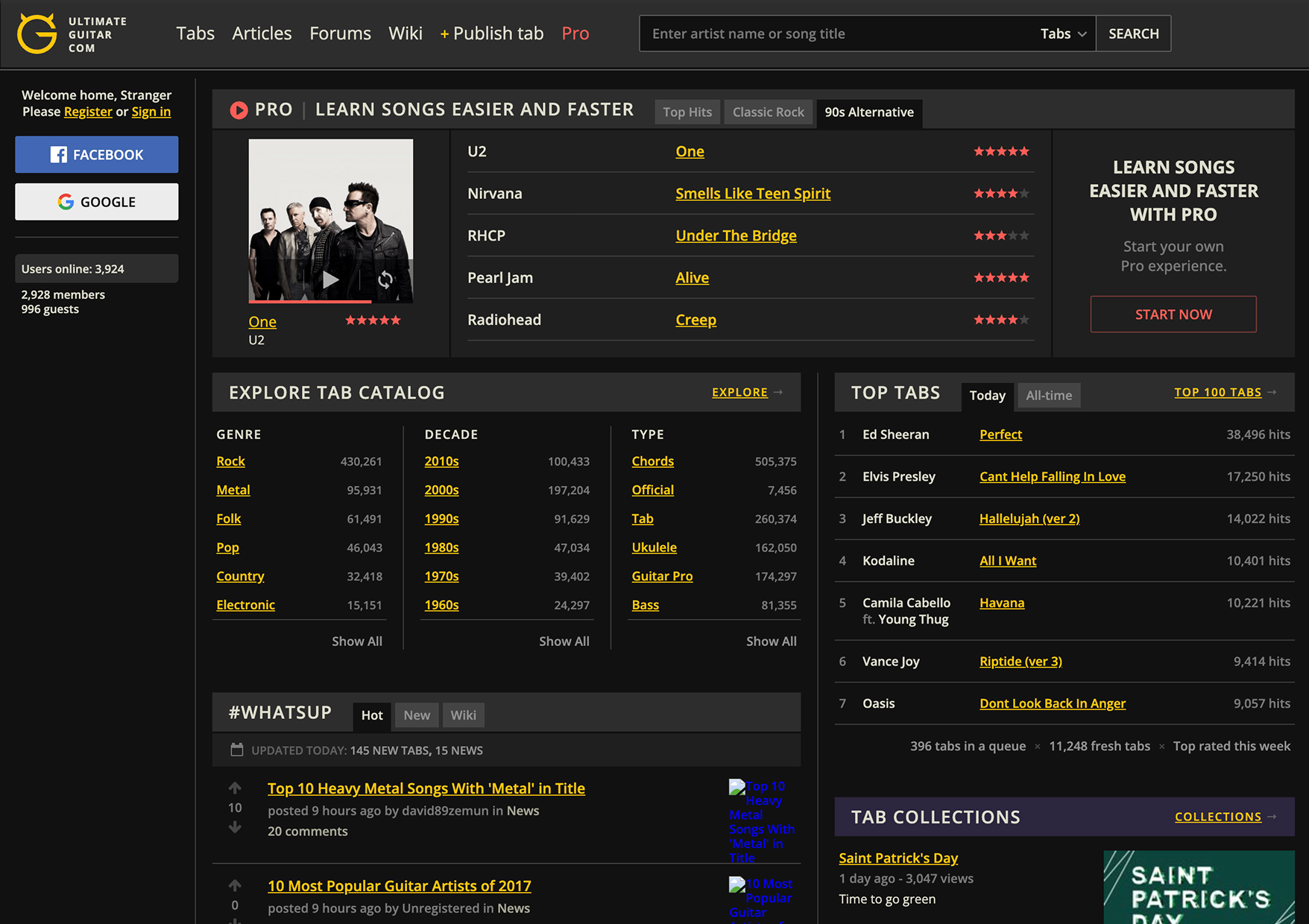Expand Show All under Type
Viewport: 1309px width, 924px height.
click(772, 641)
